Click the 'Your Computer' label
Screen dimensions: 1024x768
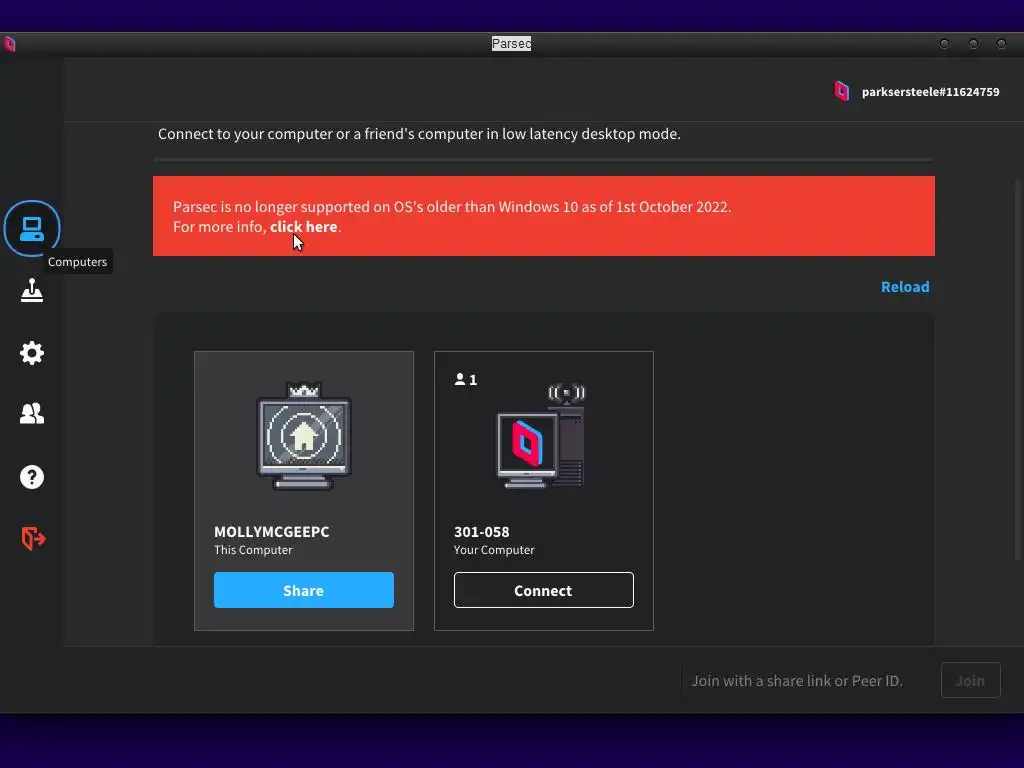click(494, 550)
